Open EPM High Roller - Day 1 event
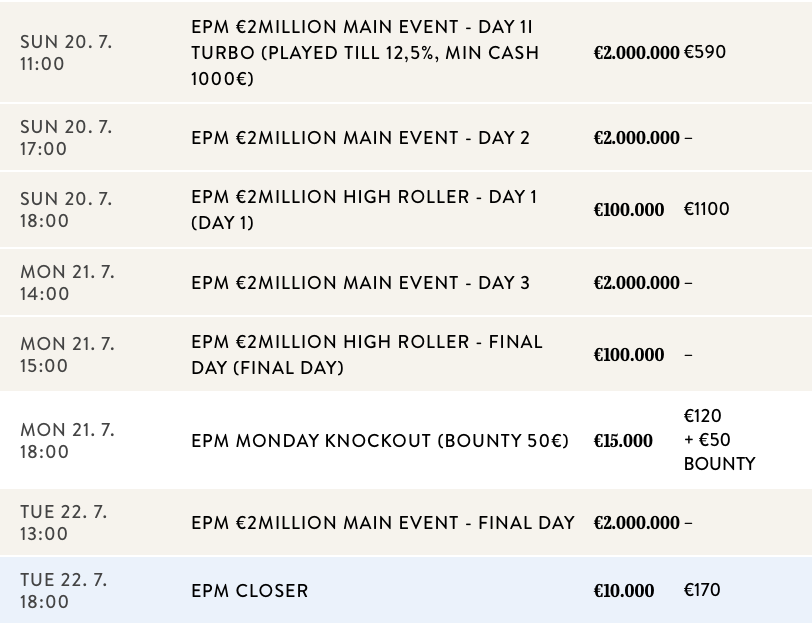This screenshot has width=812, height=626. click(x=364, y=209)
